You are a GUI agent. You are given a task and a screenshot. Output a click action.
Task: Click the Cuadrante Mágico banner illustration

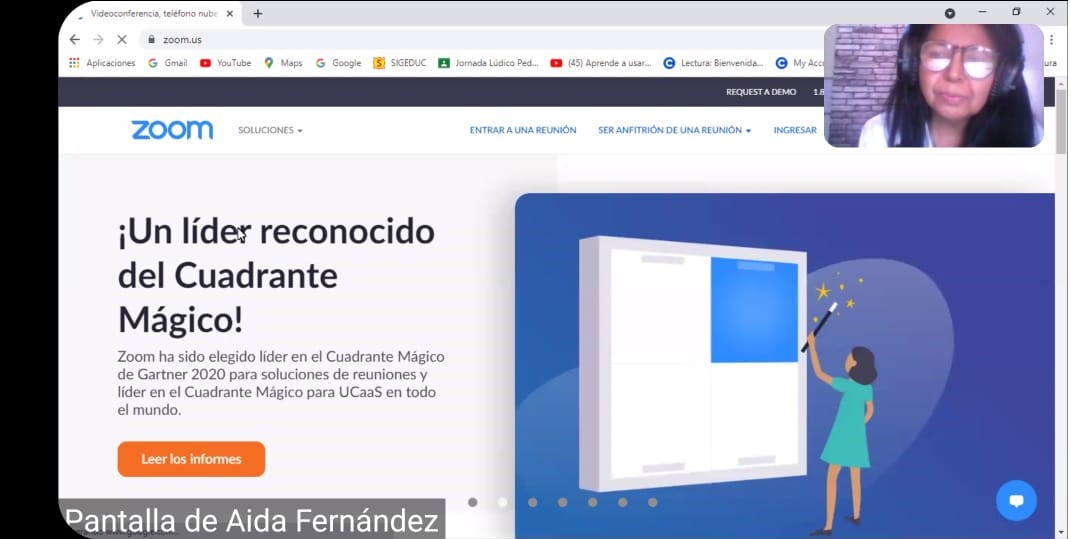(785, 365)
